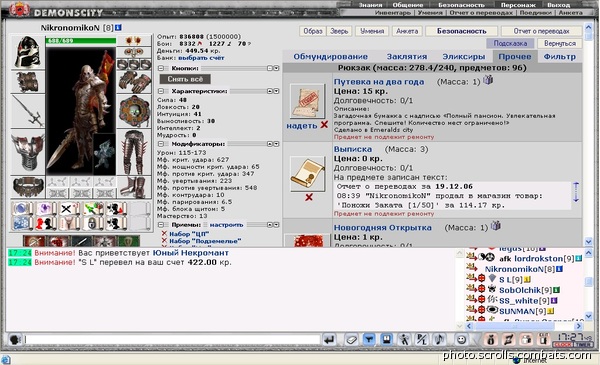Image resolution: width=600 pixels, height=365 pixels.
Task: Click the skull shield equipment slot
Action: [x=134, y=111]
